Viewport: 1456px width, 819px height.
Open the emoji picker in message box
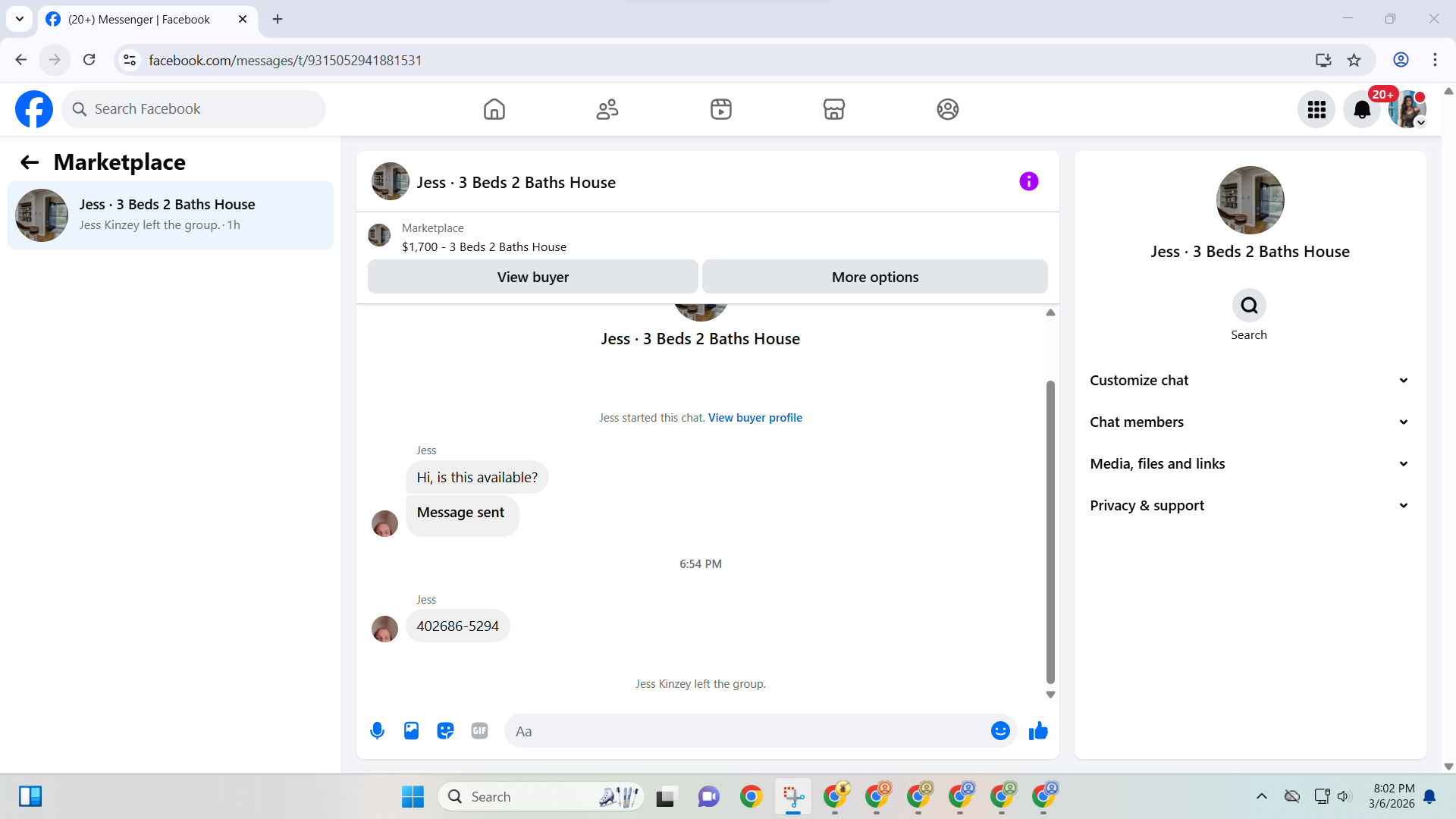pos(1000,731)
